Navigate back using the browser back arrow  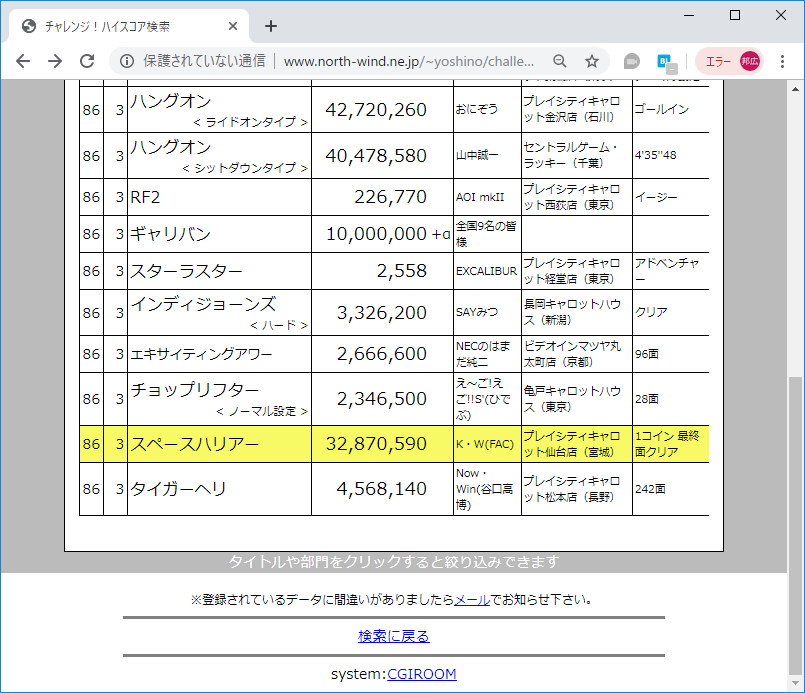tap(22, 61)
